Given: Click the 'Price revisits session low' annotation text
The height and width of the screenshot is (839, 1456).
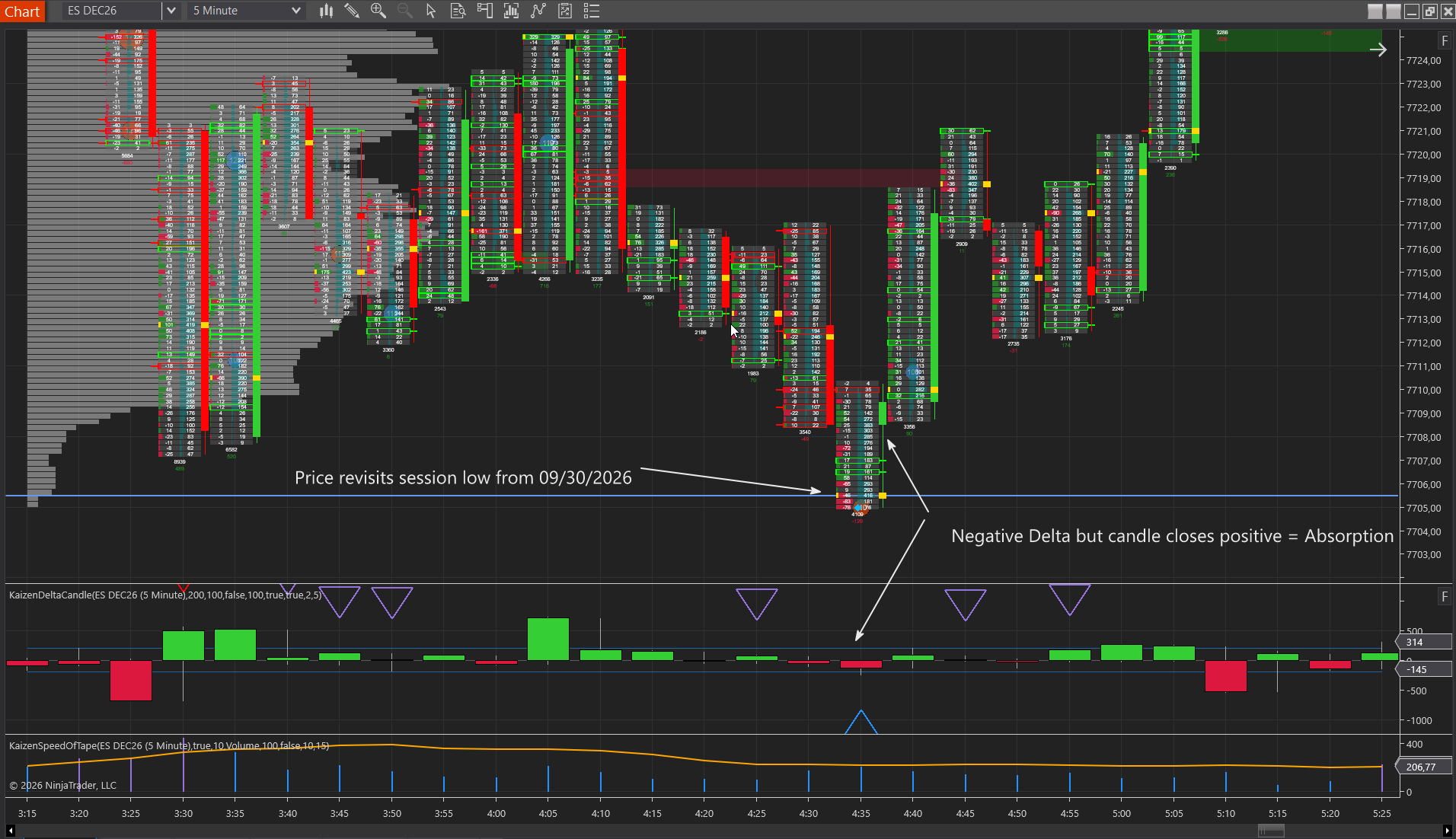Looking at the screenshot, I should coord(463,477).
